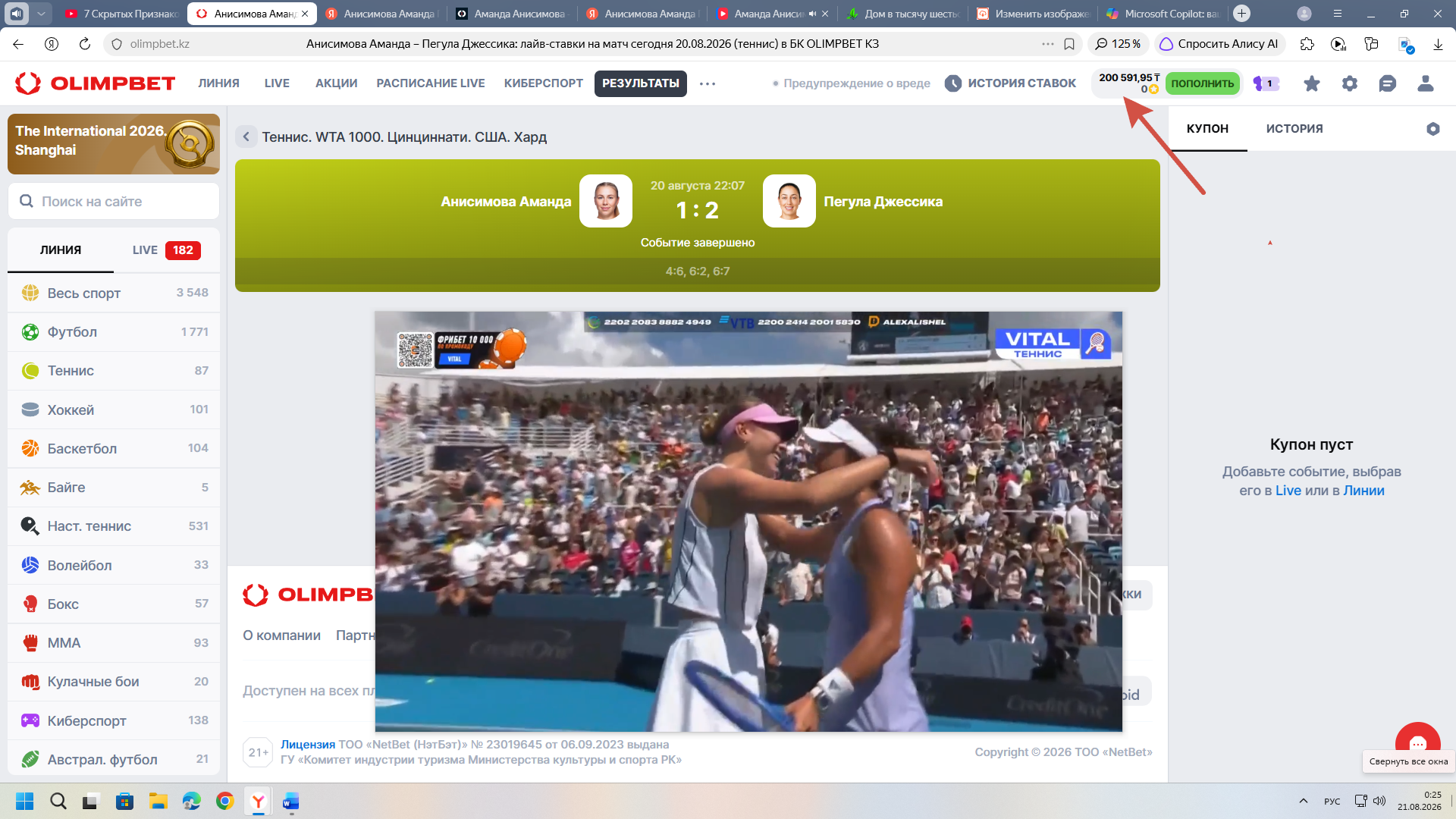Viewport: 1456px width, 819px height.
Task: Click the site search field
Action: click(x=114, y=202)
